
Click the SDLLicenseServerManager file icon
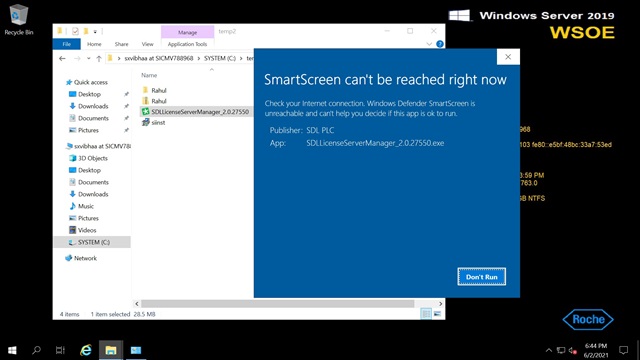pyautogui.click(x=145, y=111)
